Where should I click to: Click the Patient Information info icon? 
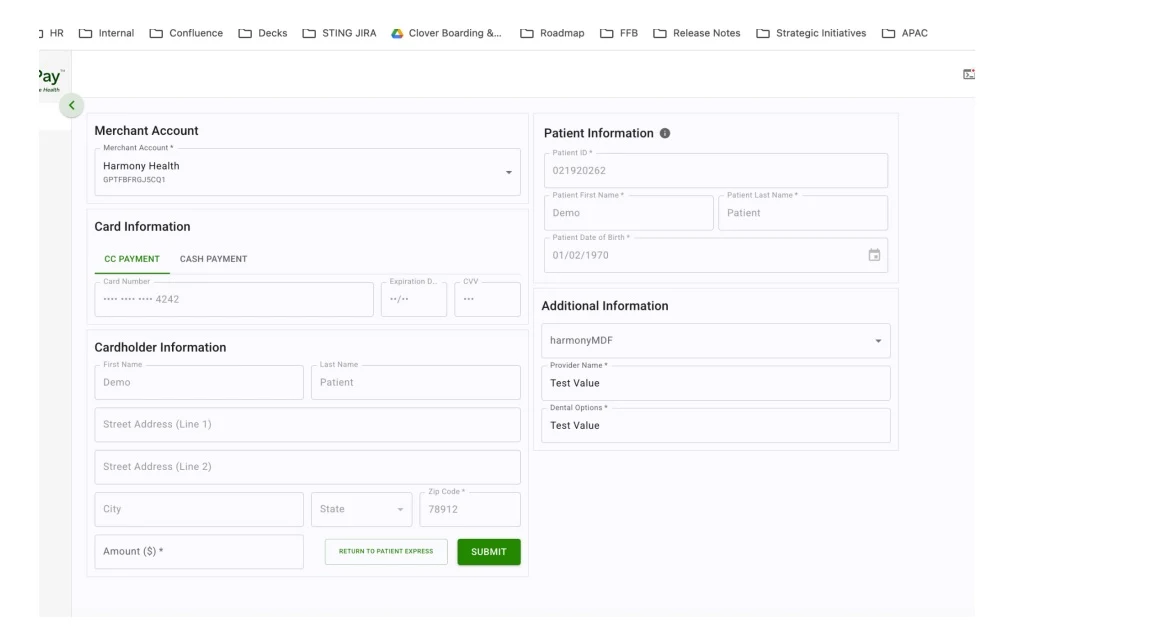click(x=665, y=133)
